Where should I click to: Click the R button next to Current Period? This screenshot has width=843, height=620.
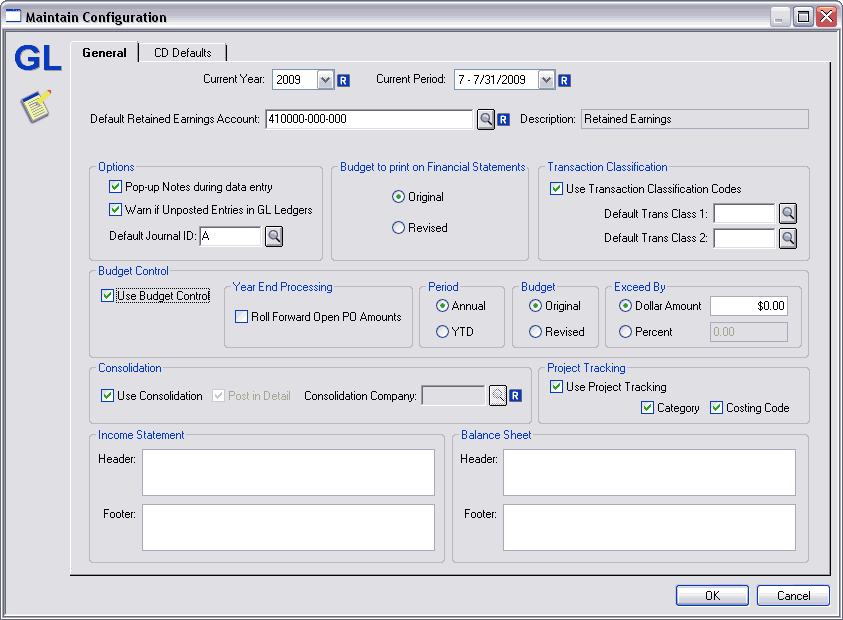pos(564,81)
